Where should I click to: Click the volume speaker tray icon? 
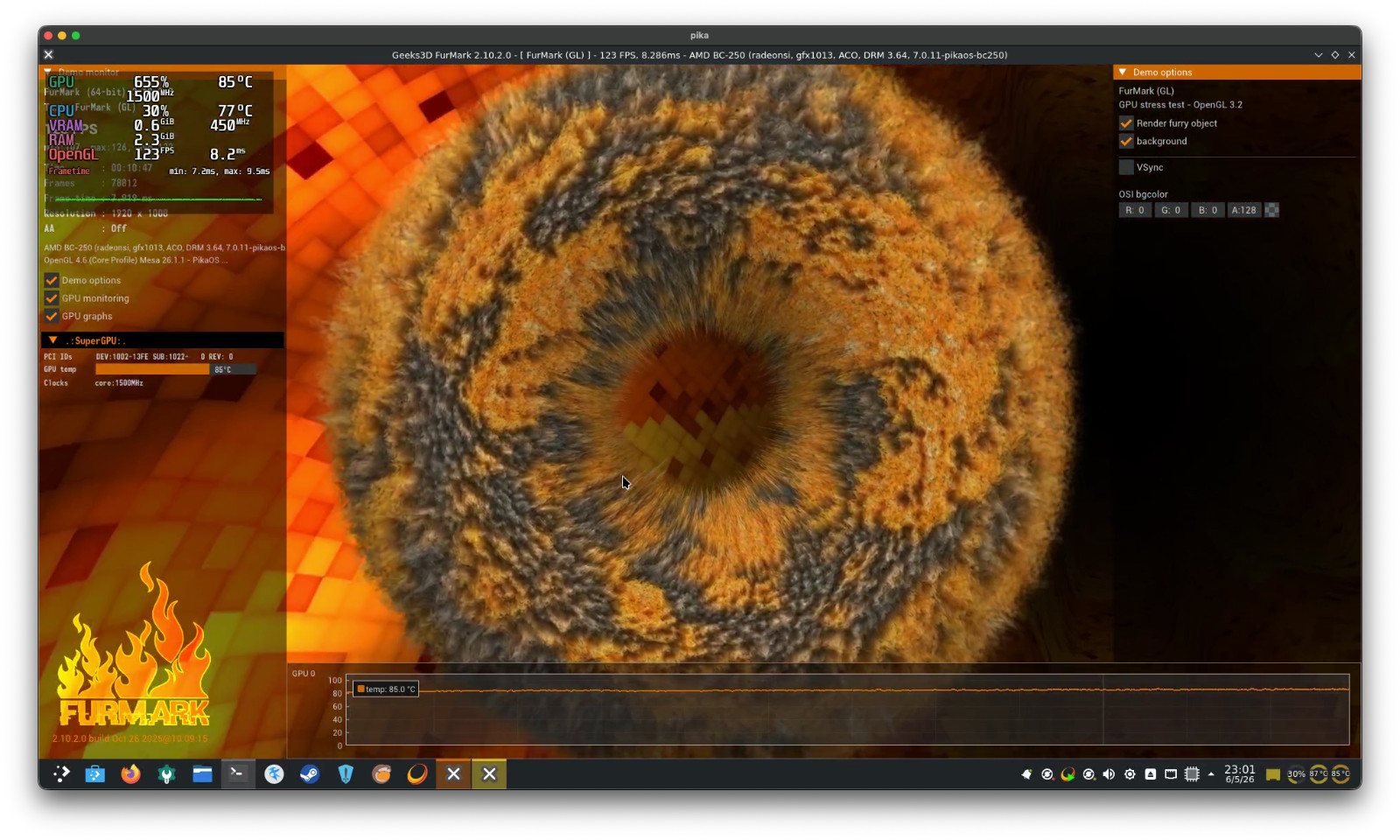point(1109,774)
